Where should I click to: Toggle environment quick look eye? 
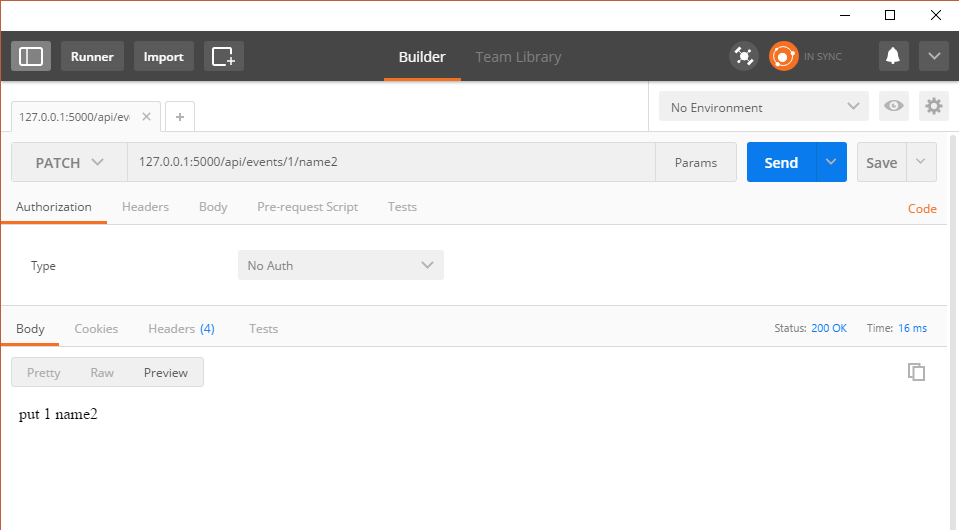click(894, 107)
